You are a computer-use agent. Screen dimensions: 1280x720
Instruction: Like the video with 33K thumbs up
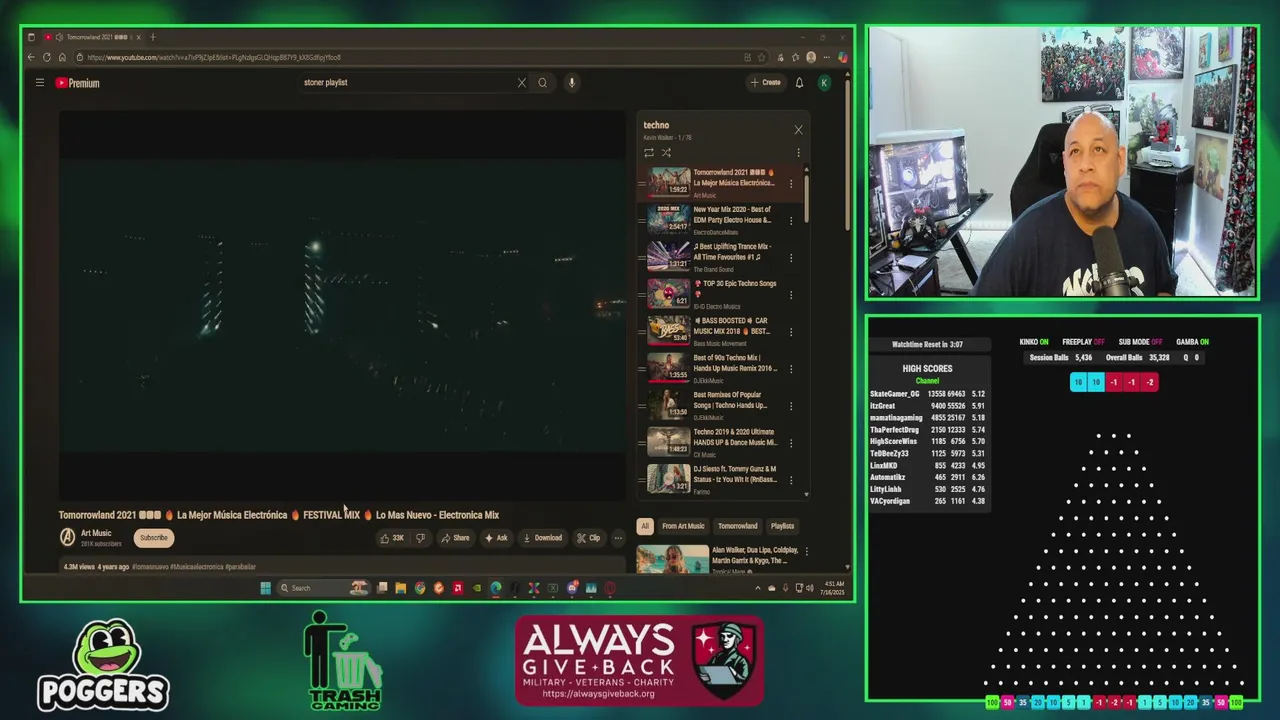[391, 538]
